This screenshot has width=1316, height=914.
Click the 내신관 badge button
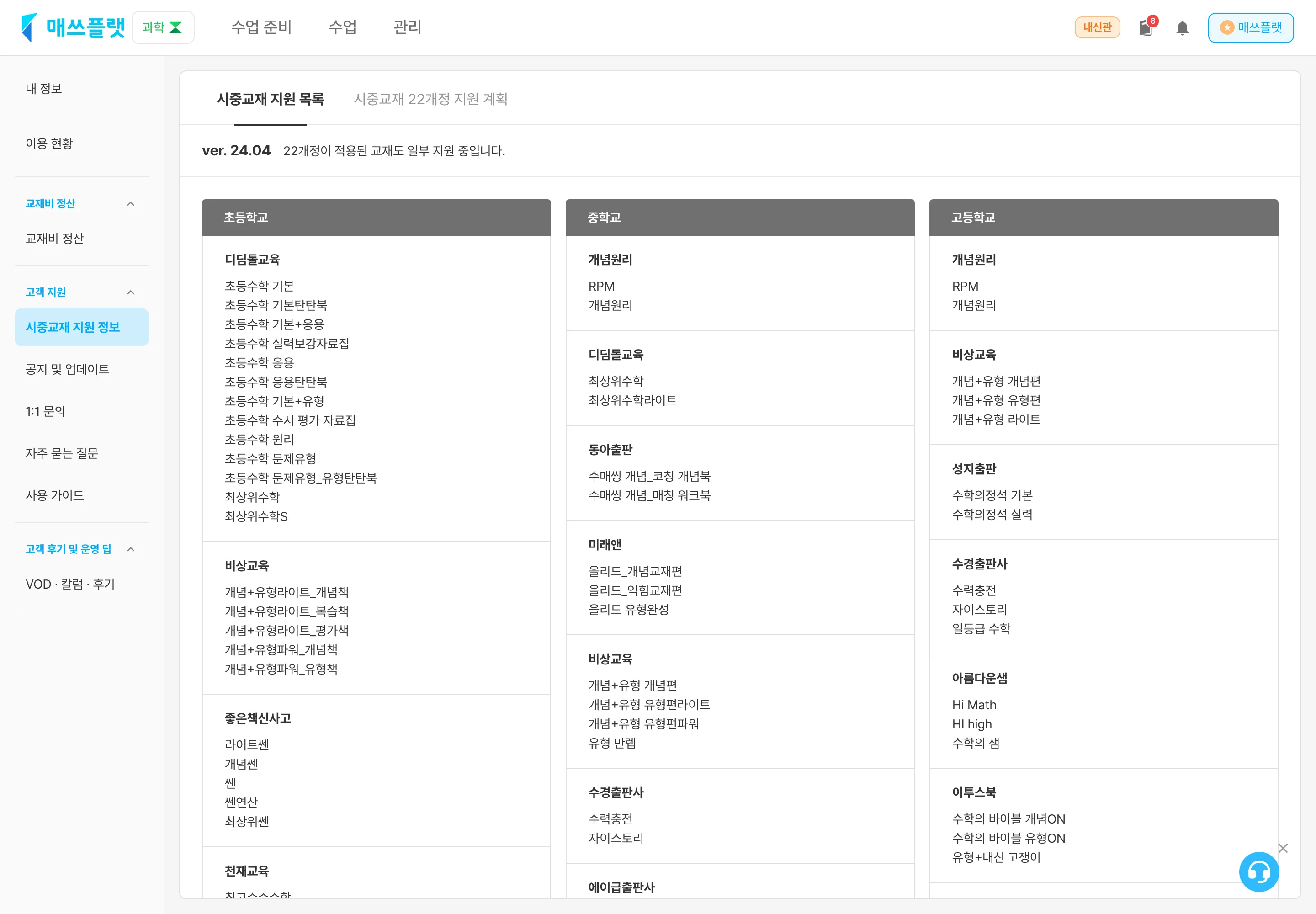tap(1097, 27)
